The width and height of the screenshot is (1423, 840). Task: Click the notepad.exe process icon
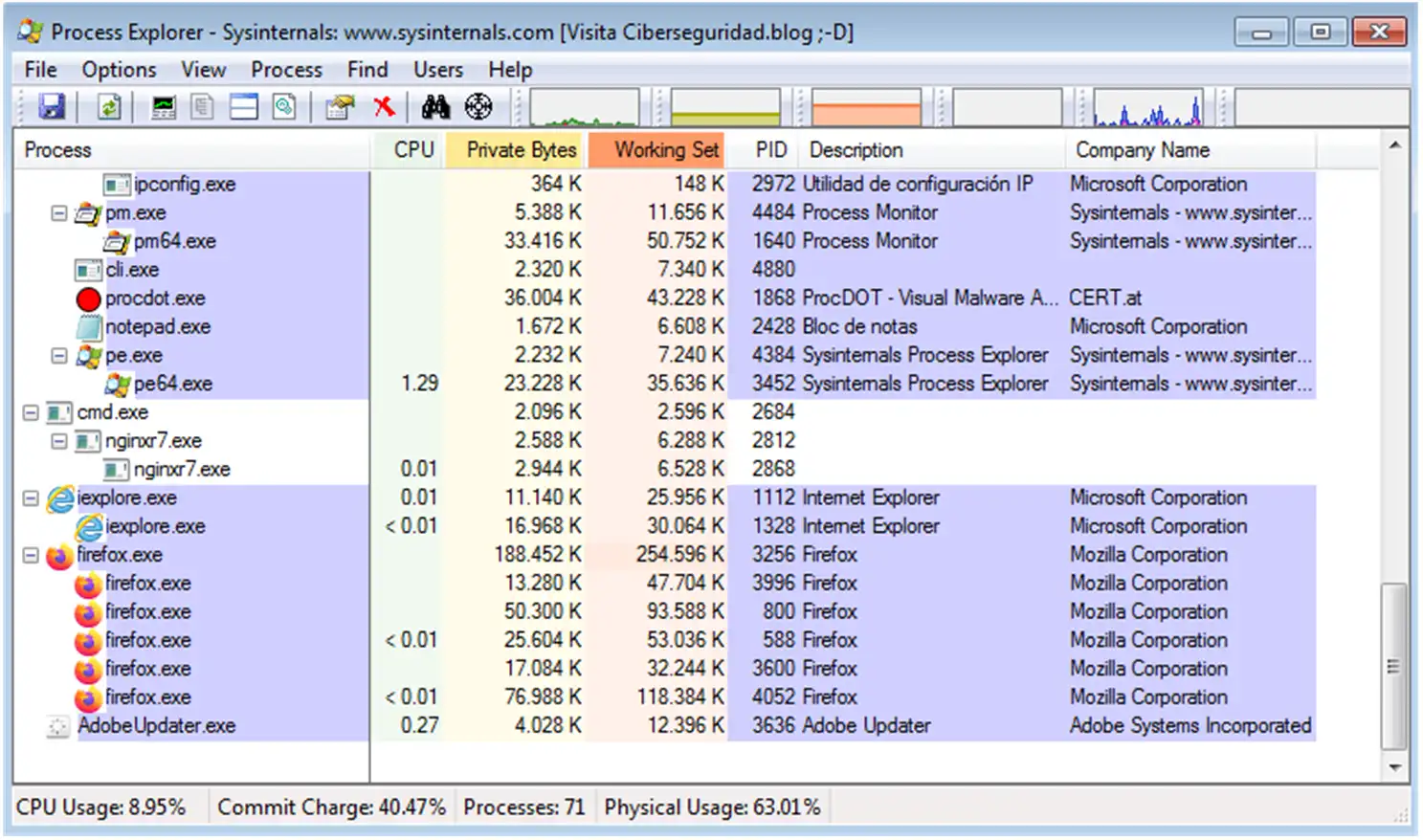89,327
